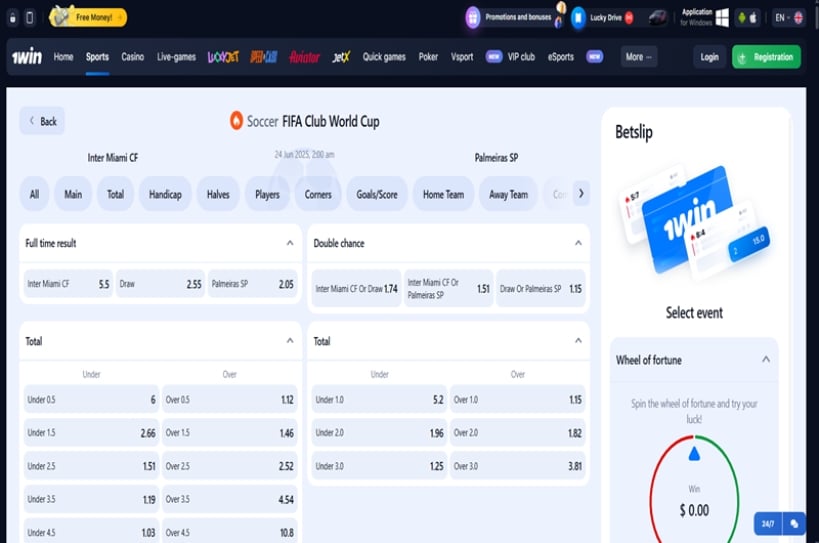Screen dimensions: 819x543
Task: Click the Back button
Action: 42,121
